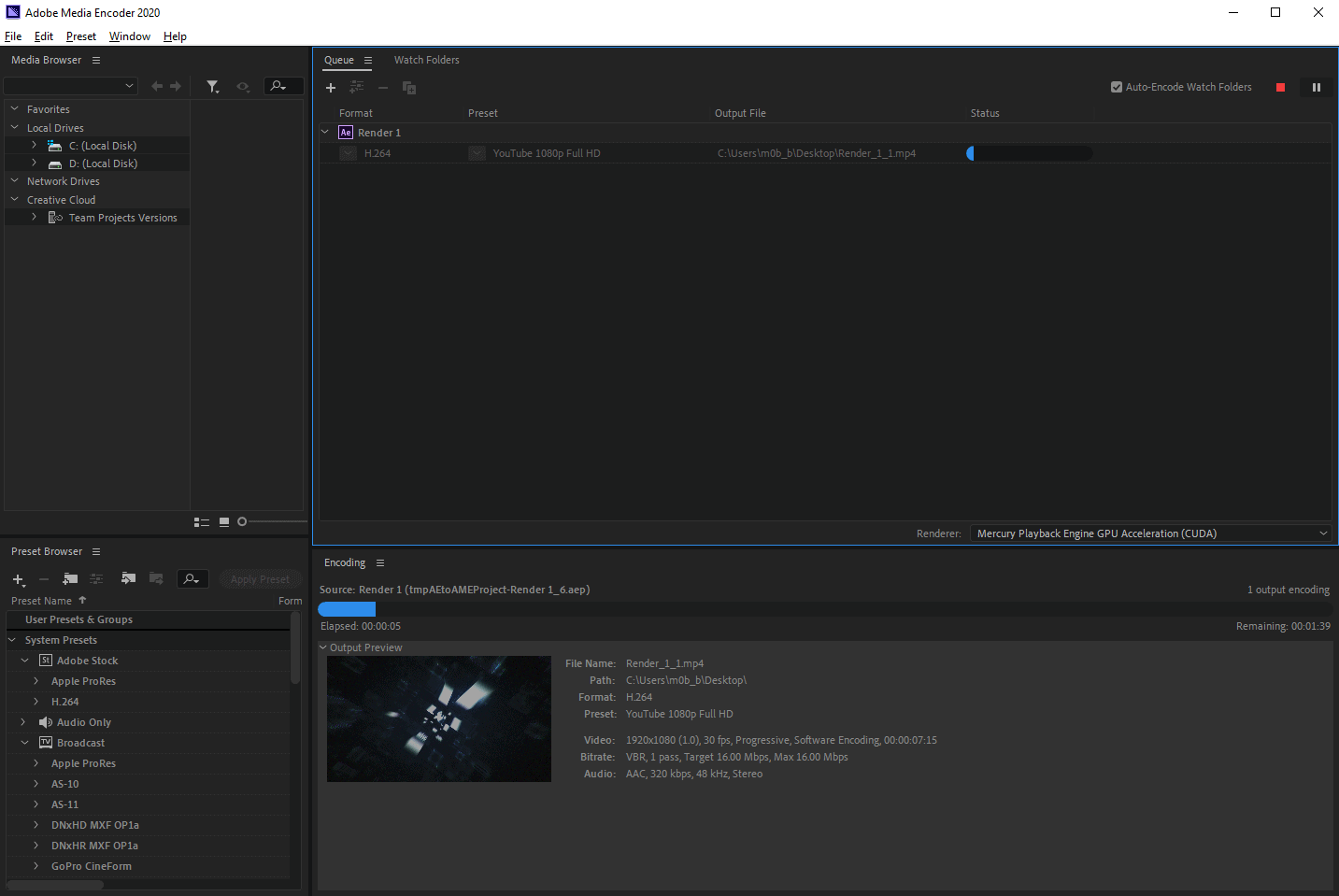Image resolution: width=1339 pixels, height=896 pixels.
Task: Open the Help menu
Action: 175,36
